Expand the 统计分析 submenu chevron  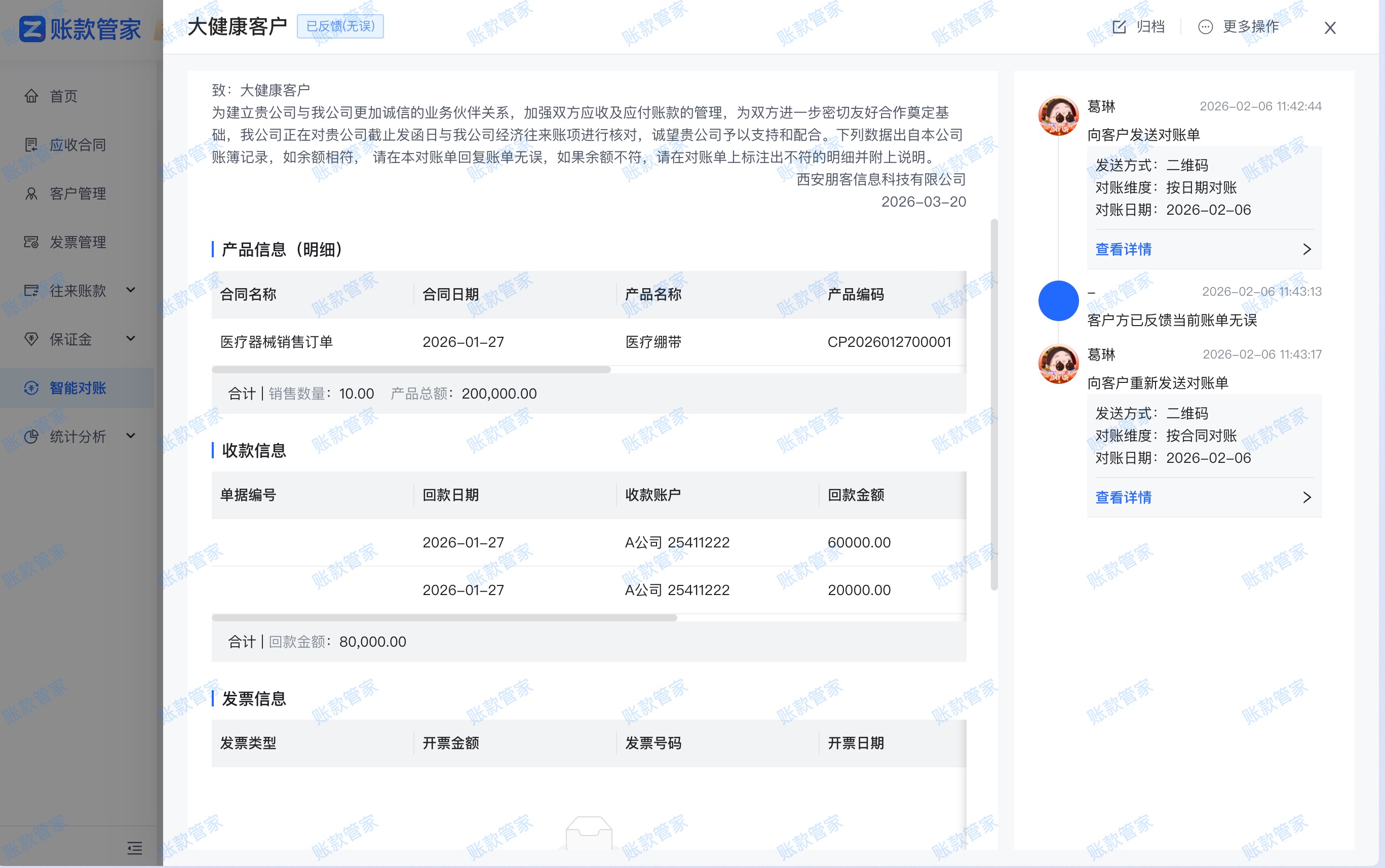[131, 437]
